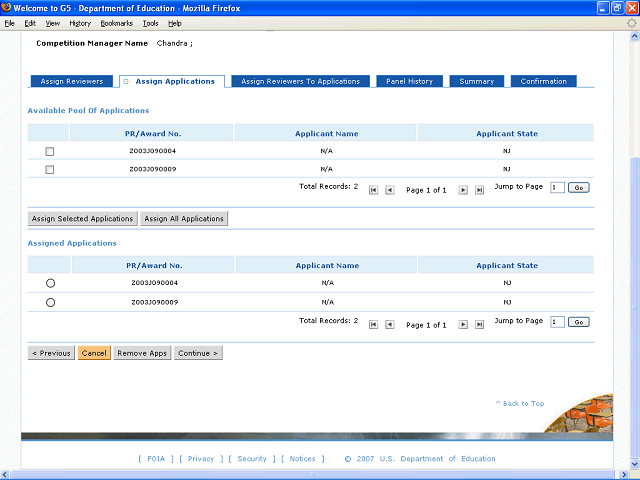Select radio button for assigned application Z003J090004
The height and width of the screenshot is (480, 640).
tap(50, 284)
